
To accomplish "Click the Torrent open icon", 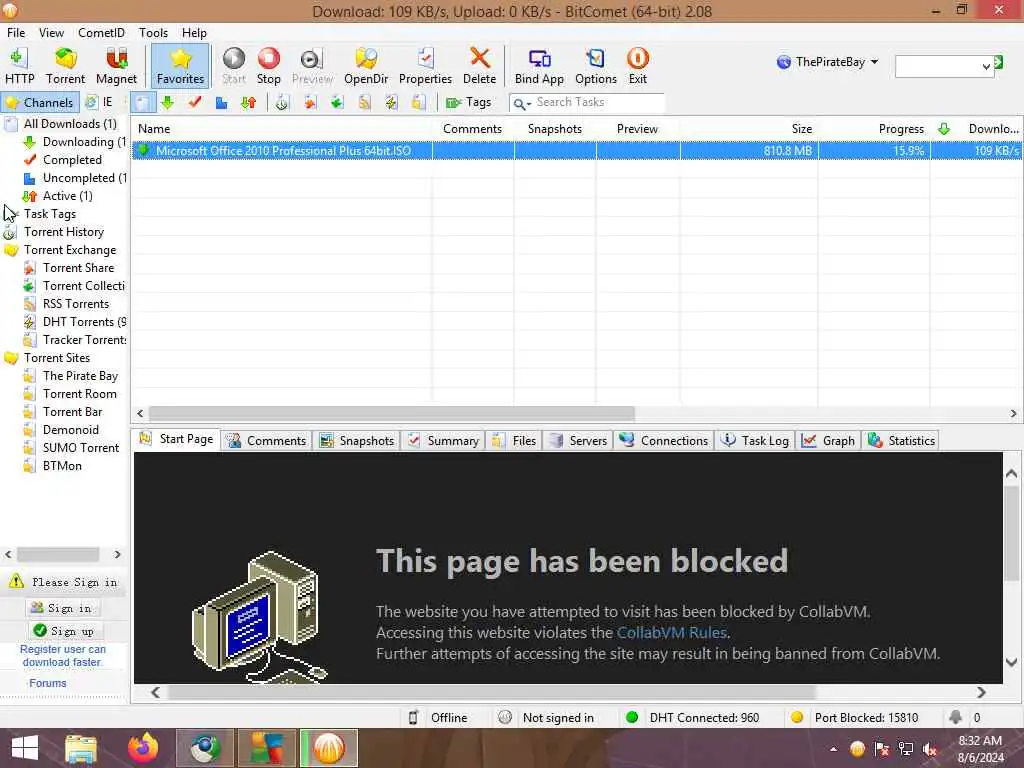I will (65, 66).
